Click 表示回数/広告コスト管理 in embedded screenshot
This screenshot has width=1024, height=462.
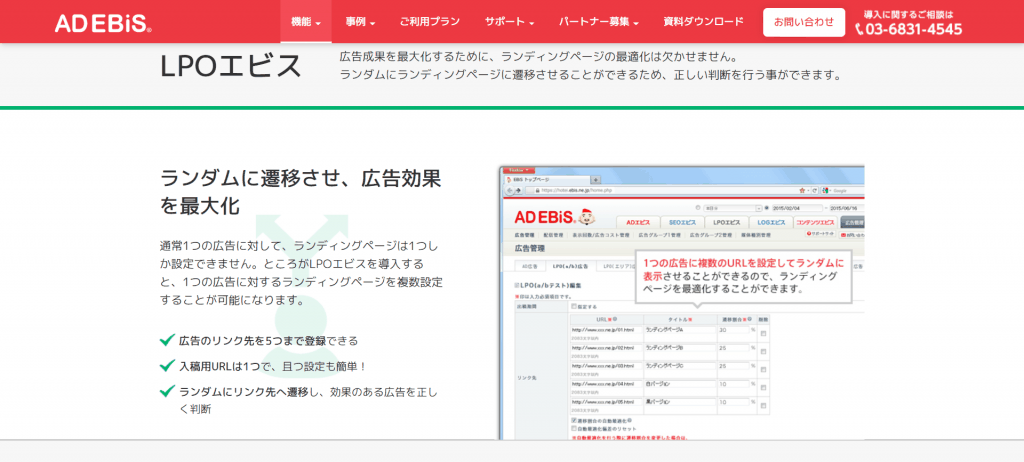600,235
